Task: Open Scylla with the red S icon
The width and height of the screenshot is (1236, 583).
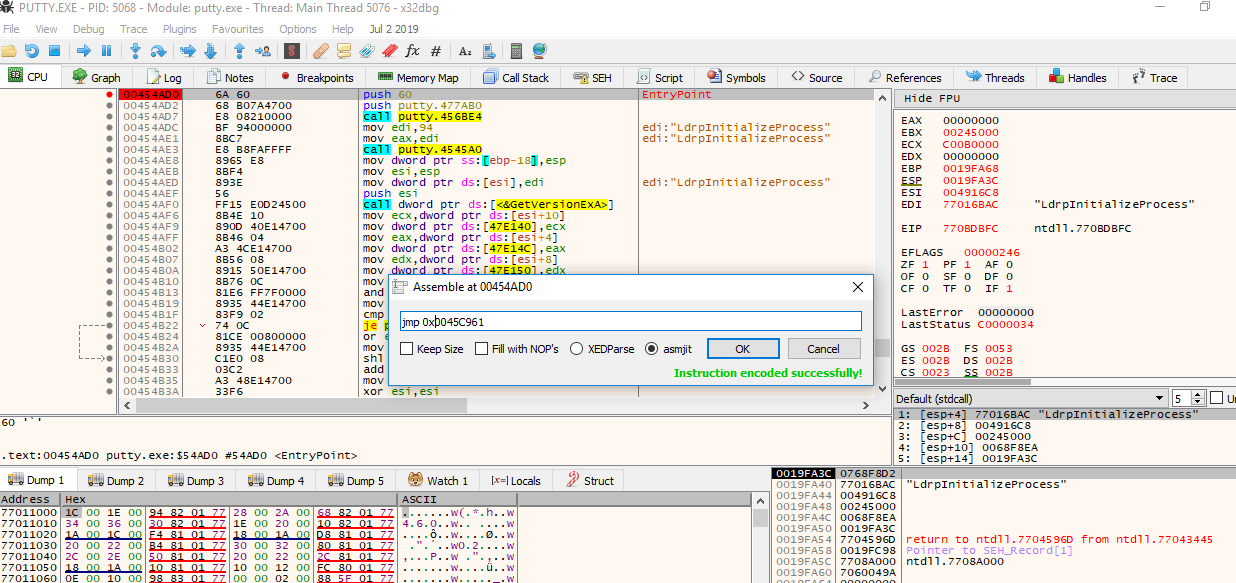Action: coord(291,51)
